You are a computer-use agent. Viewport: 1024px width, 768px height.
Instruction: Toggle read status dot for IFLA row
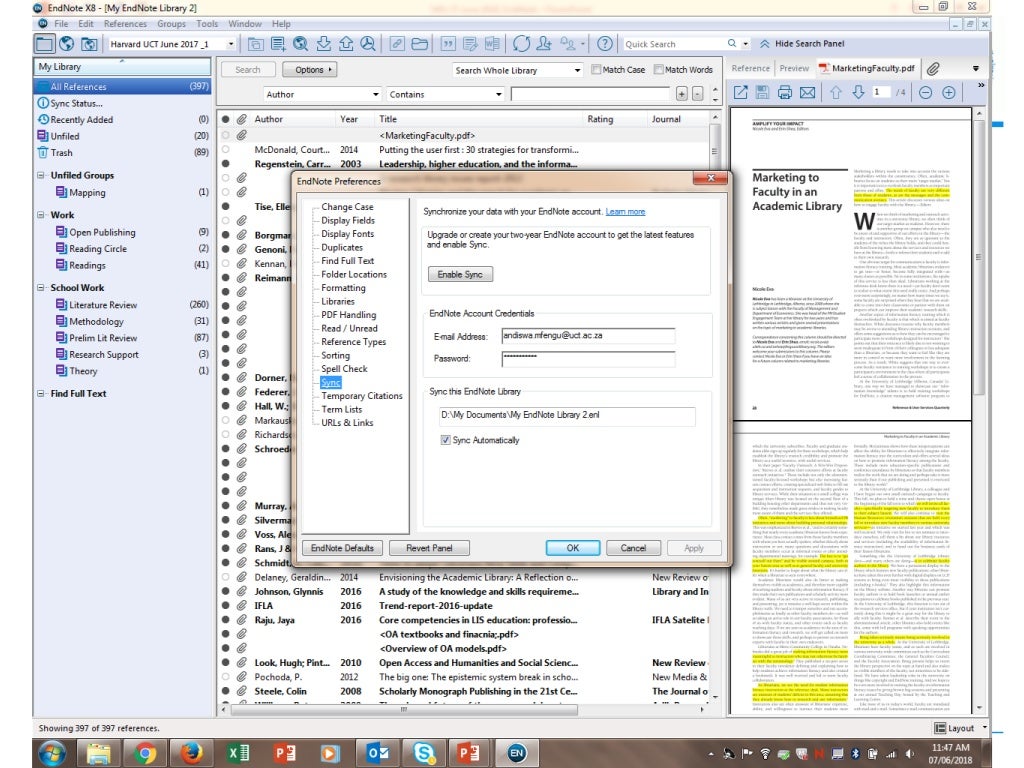point(225,605)
